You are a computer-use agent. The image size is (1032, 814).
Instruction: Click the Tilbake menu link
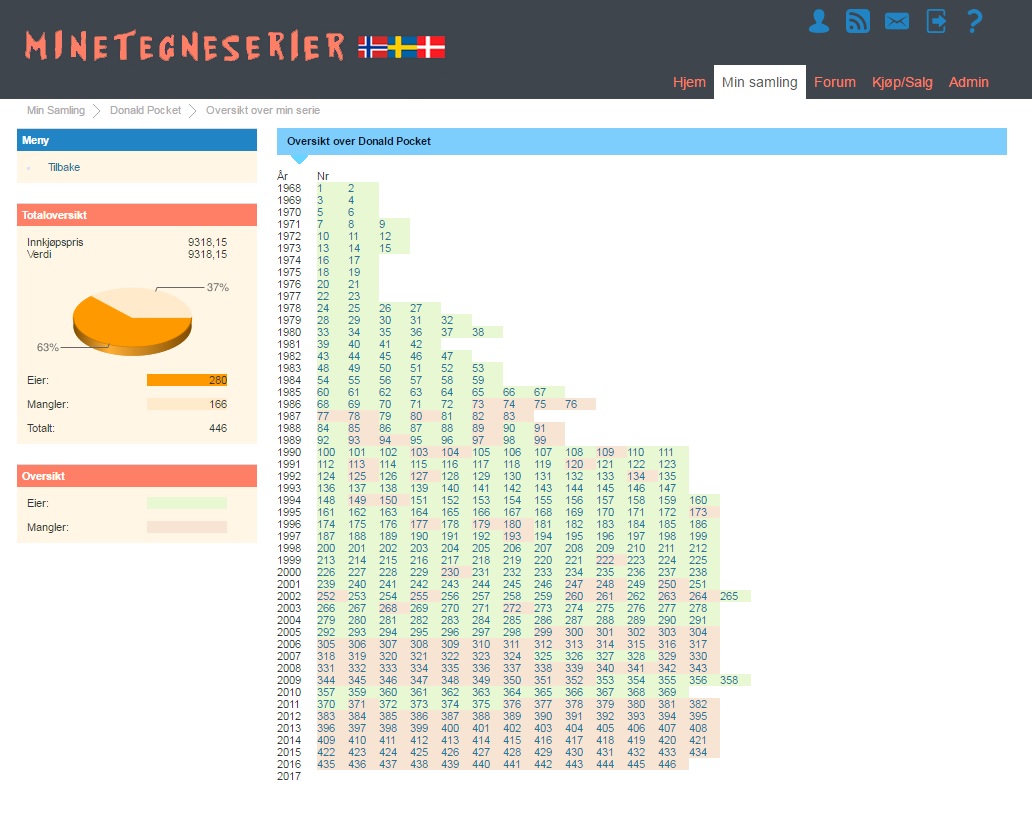coord(64,167)
